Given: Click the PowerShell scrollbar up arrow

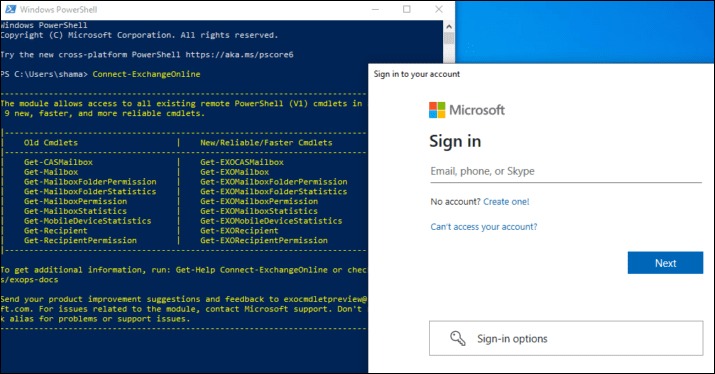Looking at the screenshot, I should [449, 26].
